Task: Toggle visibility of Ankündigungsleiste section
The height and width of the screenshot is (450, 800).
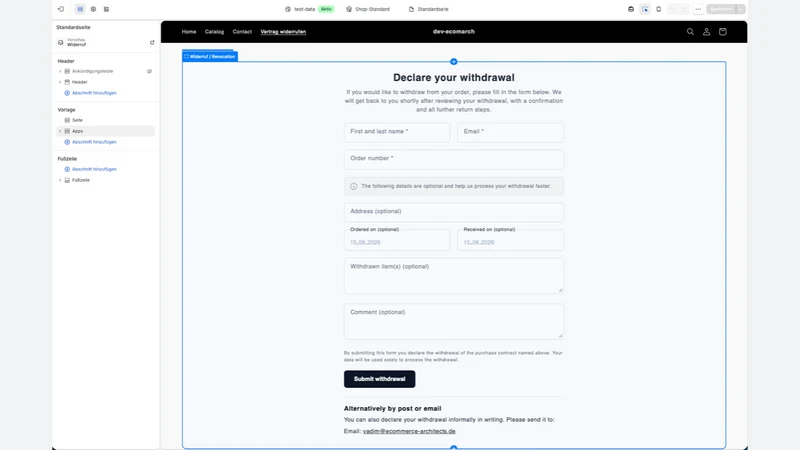Action: [x=149, y=71]
